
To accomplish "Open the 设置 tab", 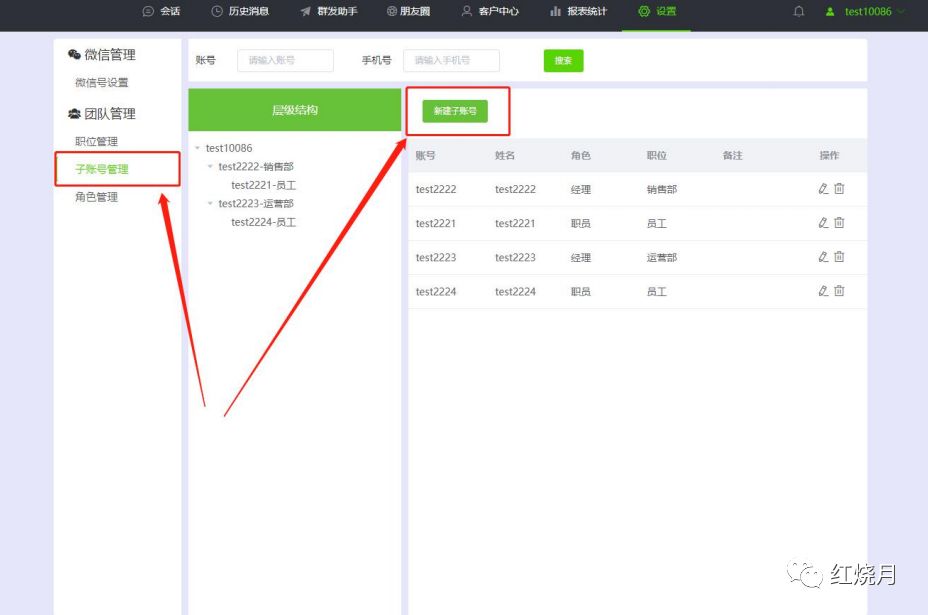I will tap(657, 11).
